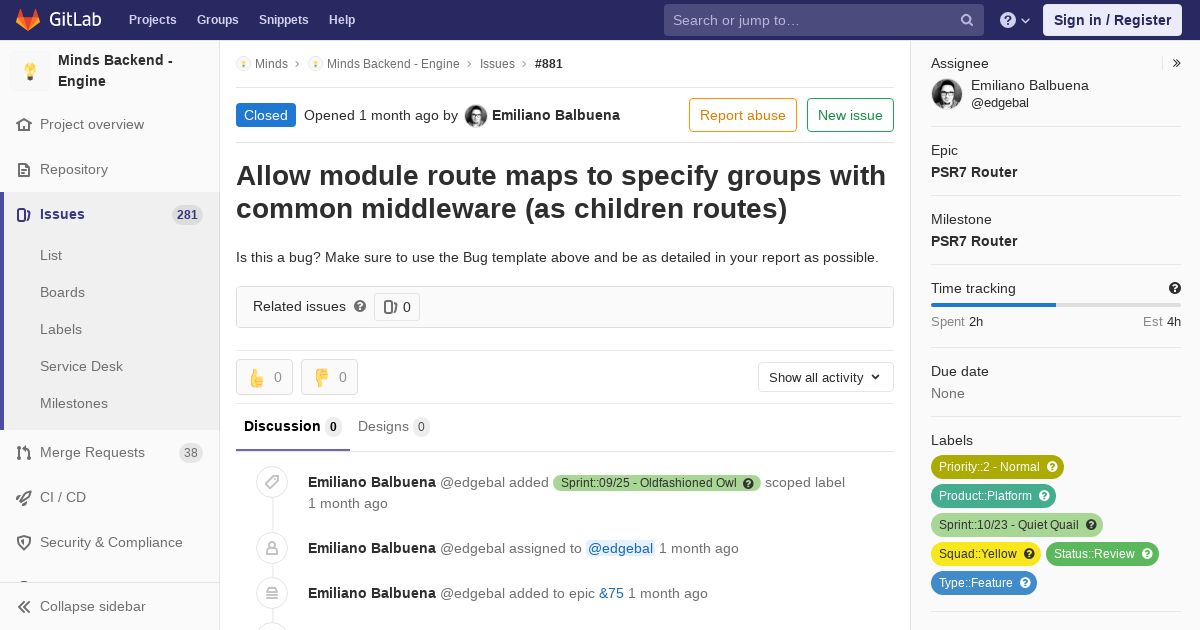Open Security & Compliance shield section
Screen dimensions: 1200x630
(x=110, y=542)
